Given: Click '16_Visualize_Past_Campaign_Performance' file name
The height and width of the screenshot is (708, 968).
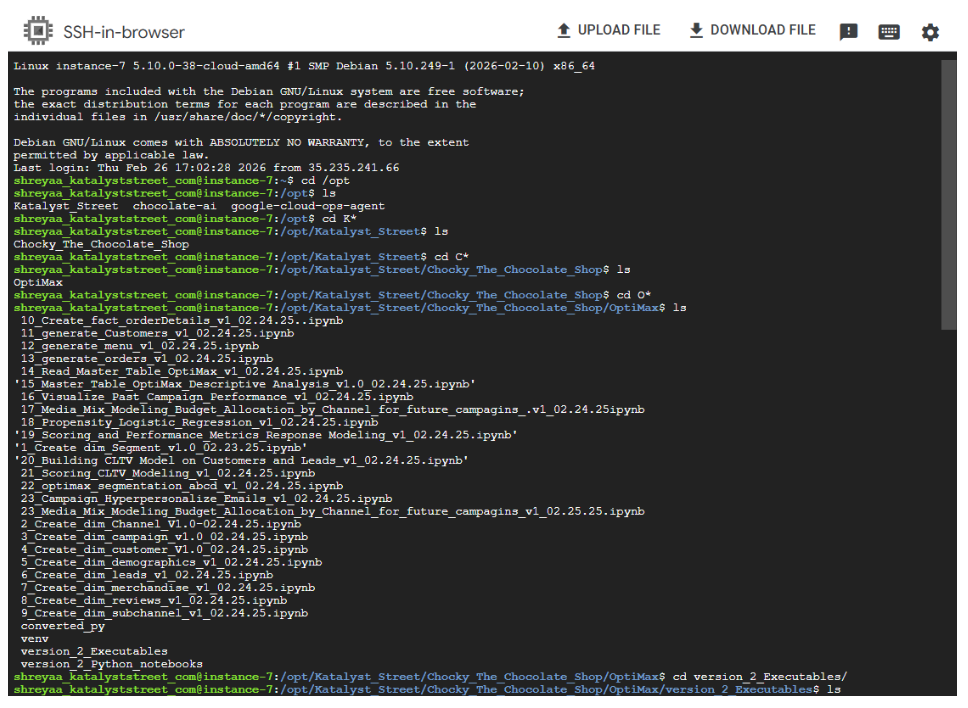Looking at the screenshot, I should click(217, 397).
